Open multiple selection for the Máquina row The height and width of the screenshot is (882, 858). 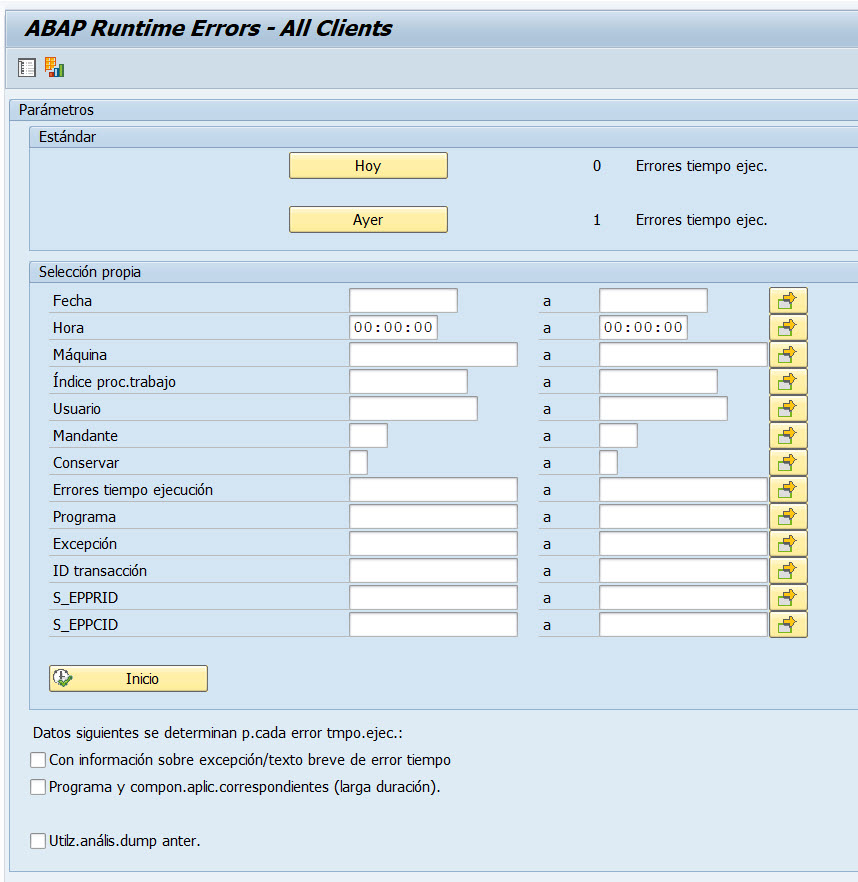coord(787,354)
